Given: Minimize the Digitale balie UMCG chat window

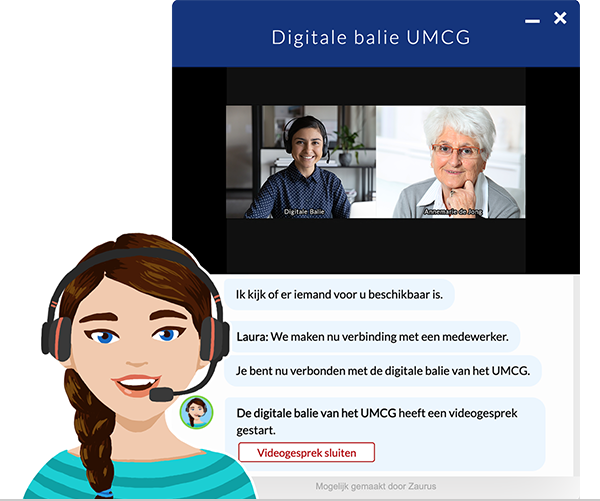Looking at the screenshot, I should (x=532, y=21).
